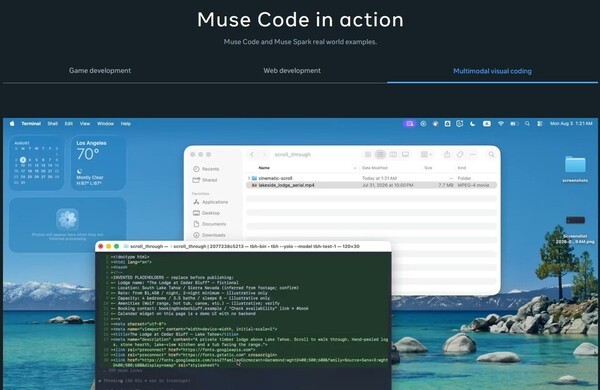Select Desktop in Finder sidebar

(207, 213)
